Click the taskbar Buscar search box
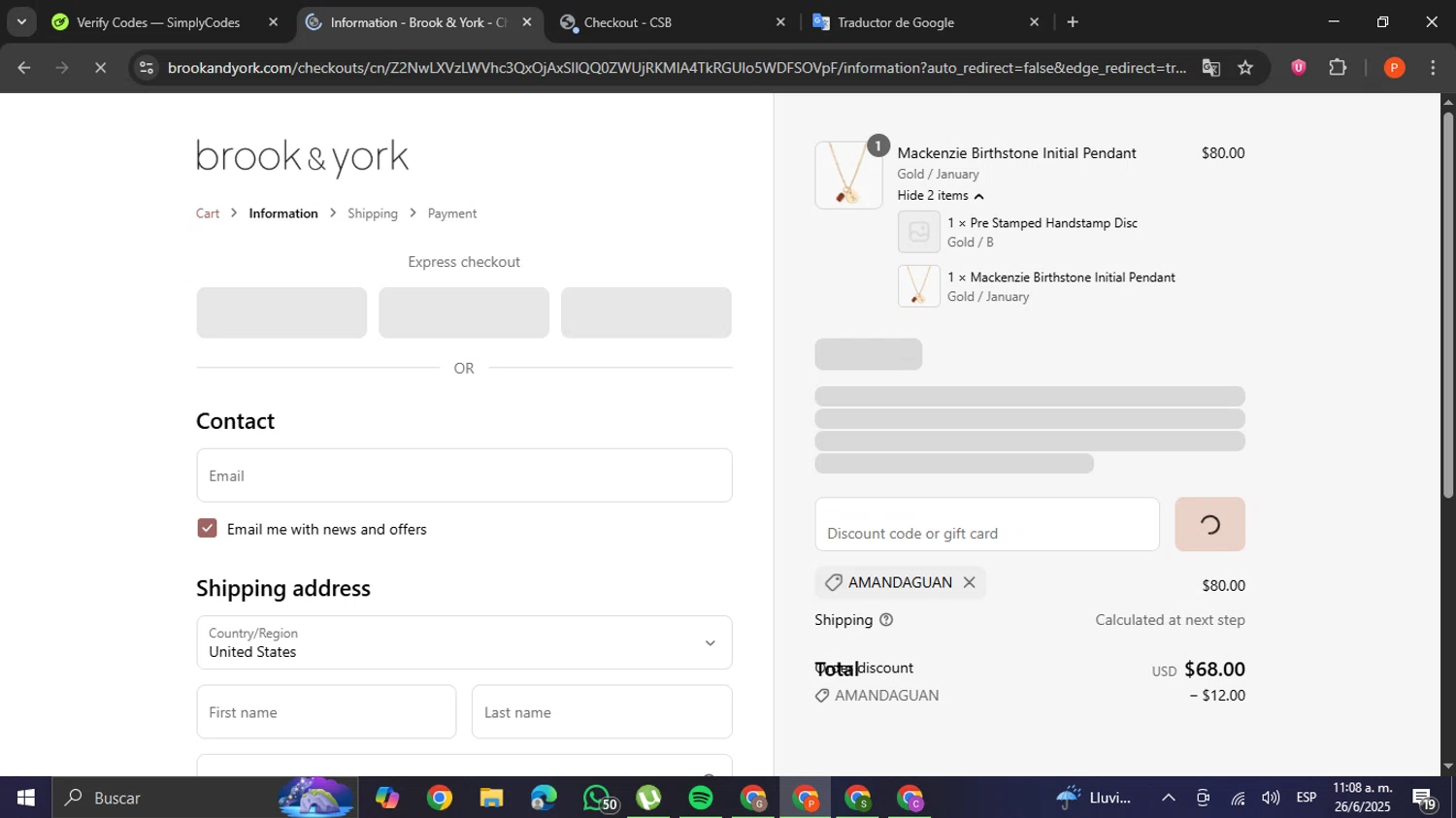This screenshot has height=818, width=1456. [204, 798]
